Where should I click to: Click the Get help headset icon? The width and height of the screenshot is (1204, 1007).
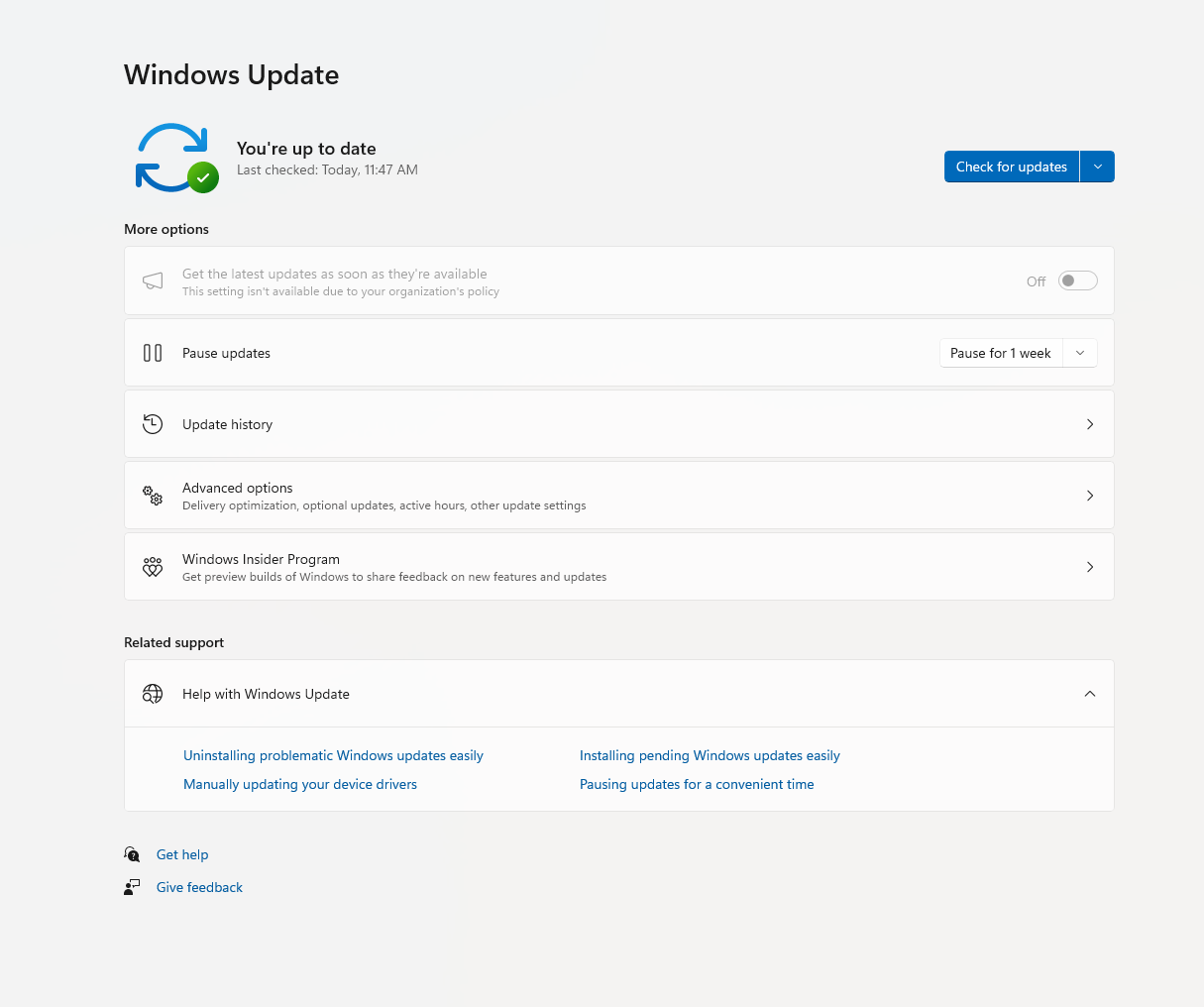(x=132, y=854)
